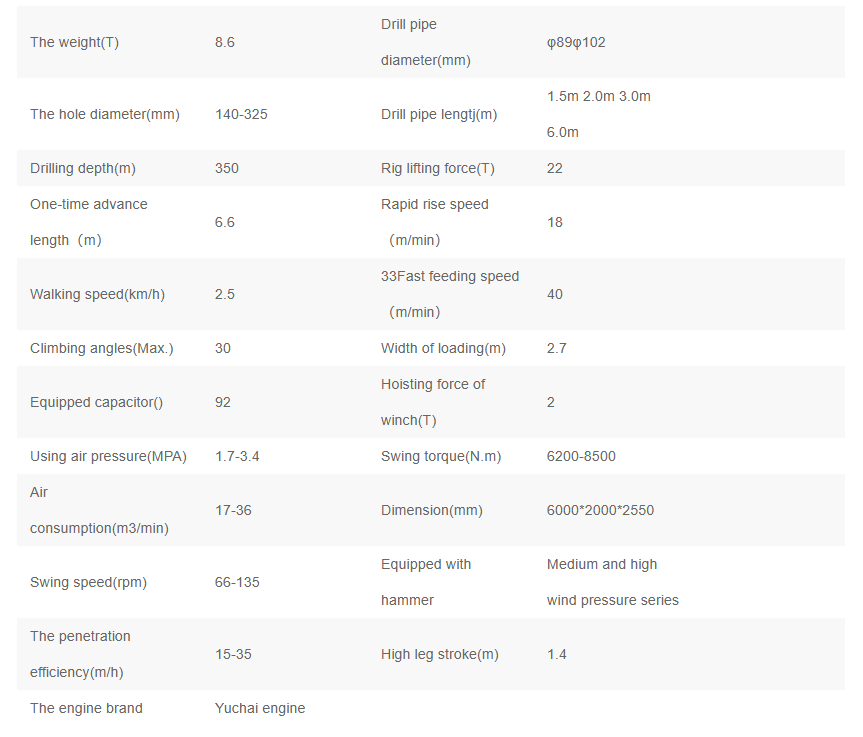Screen dimensions: 863x737
Task: Click the 'Drill pipe diameter(mm)' label
Action: (x=425, y=42)
